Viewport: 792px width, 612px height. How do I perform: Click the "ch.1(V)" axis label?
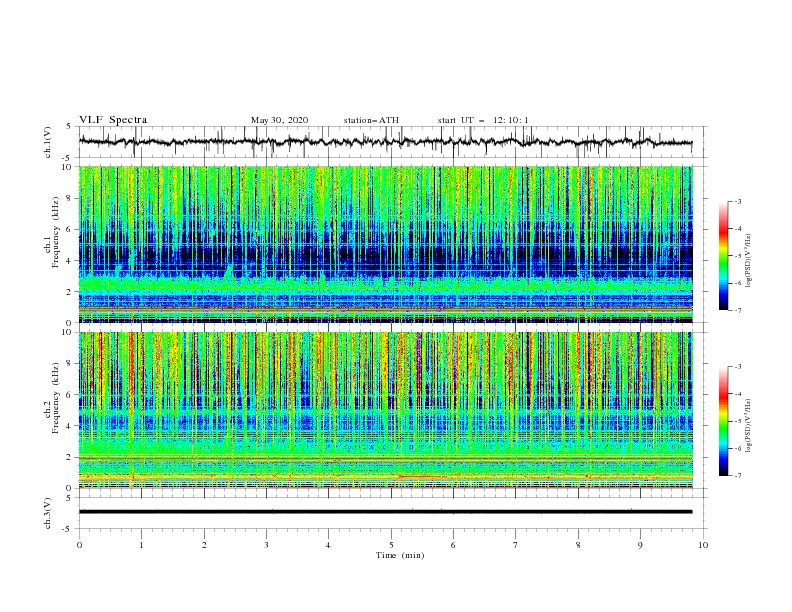48,142
